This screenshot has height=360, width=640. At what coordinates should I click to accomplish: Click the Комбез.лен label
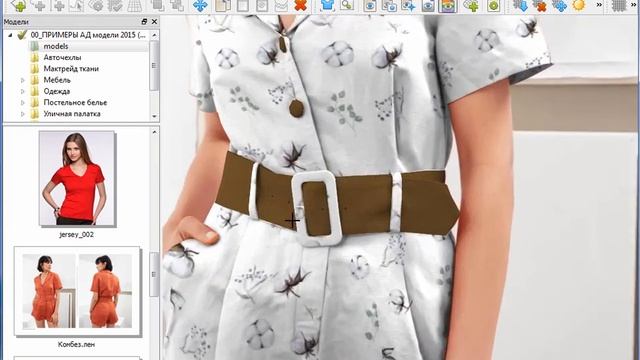click(x=76, y=344)
